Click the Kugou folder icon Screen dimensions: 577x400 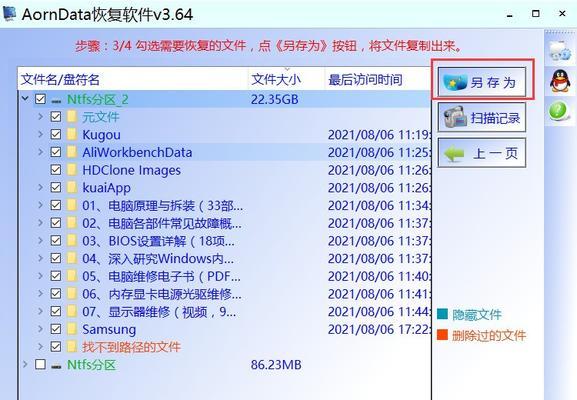[72, 134]
